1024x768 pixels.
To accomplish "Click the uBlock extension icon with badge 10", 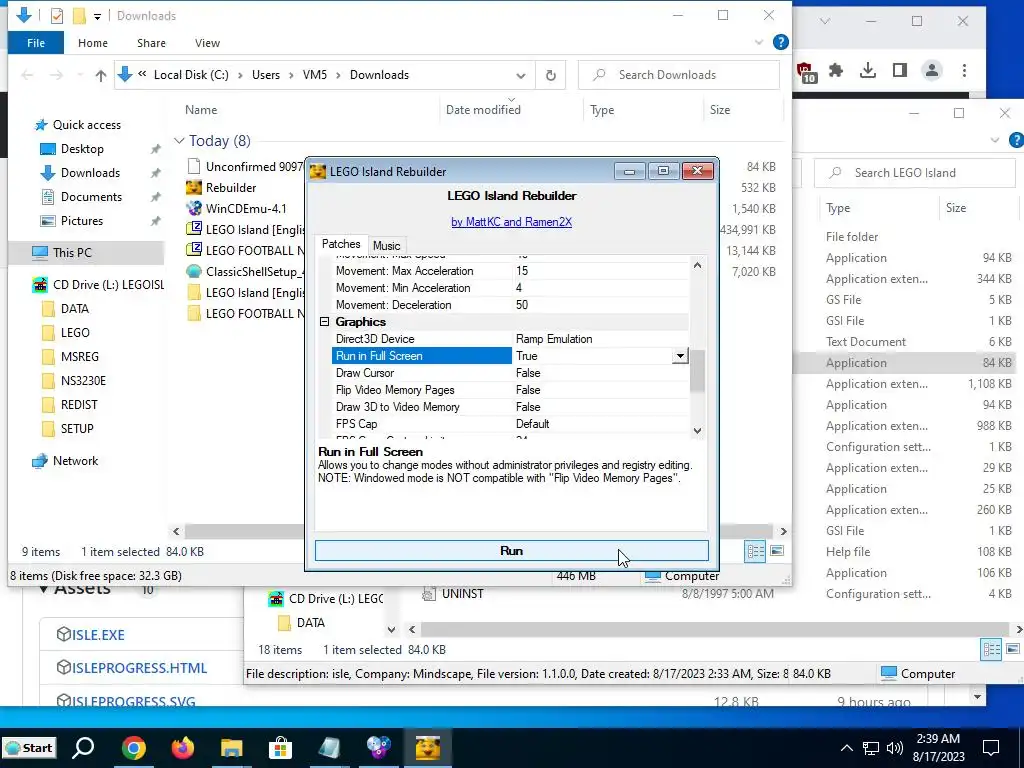I will tap(806, 72).
